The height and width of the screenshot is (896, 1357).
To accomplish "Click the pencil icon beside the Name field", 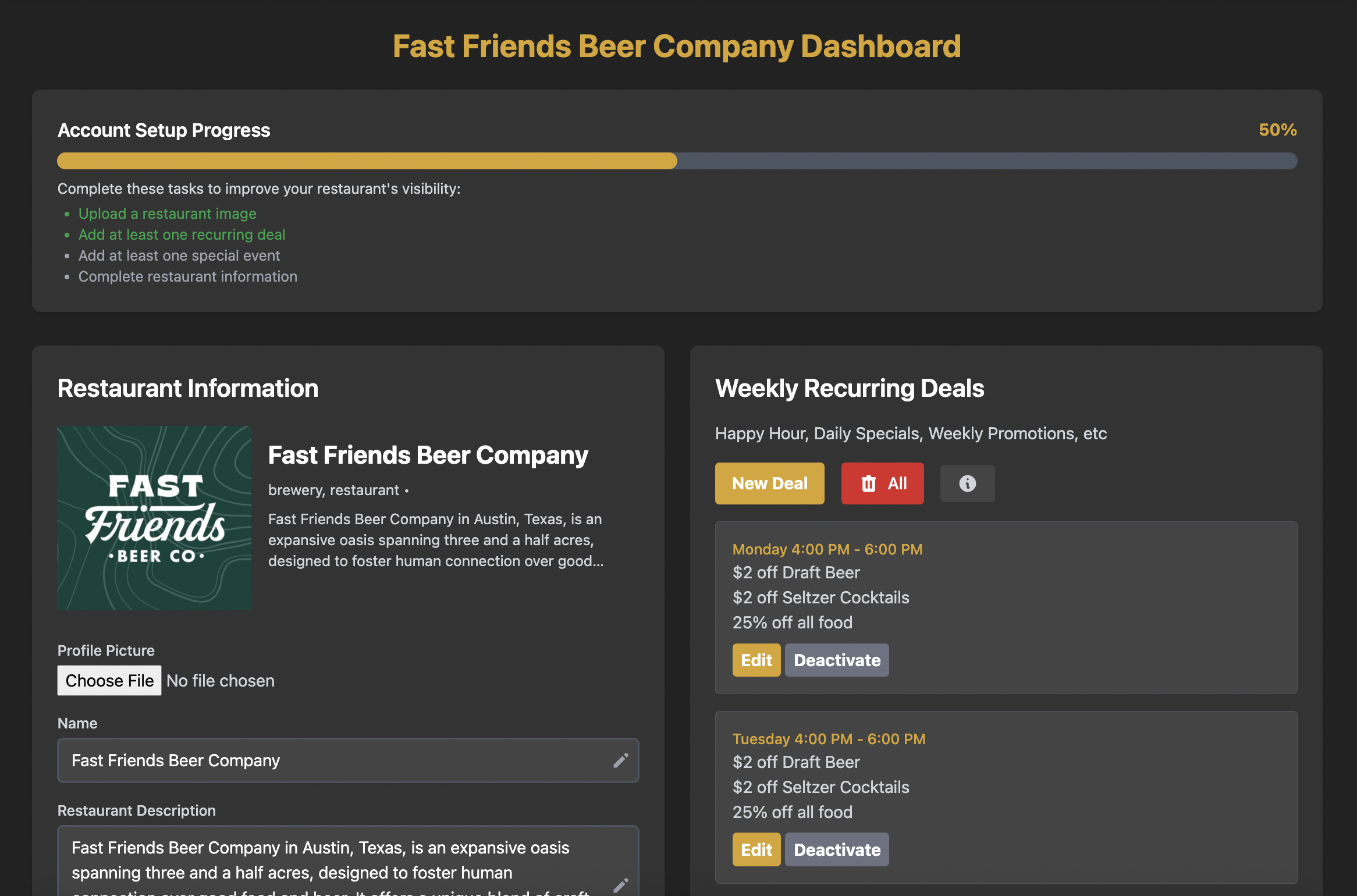I will coord(621,760).
